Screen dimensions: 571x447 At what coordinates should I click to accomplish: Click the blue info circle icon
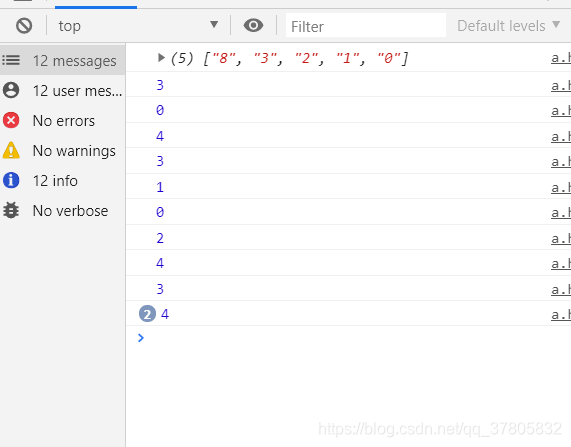11,180
